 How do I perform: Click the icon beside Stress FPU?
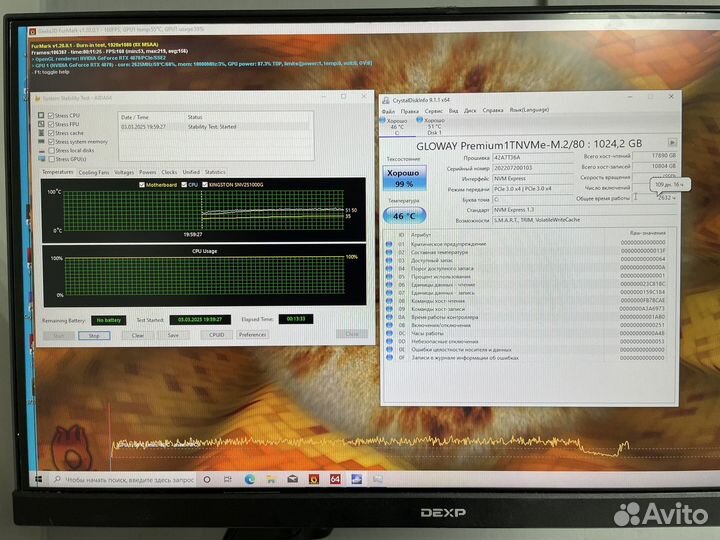(x=41, y=124)
